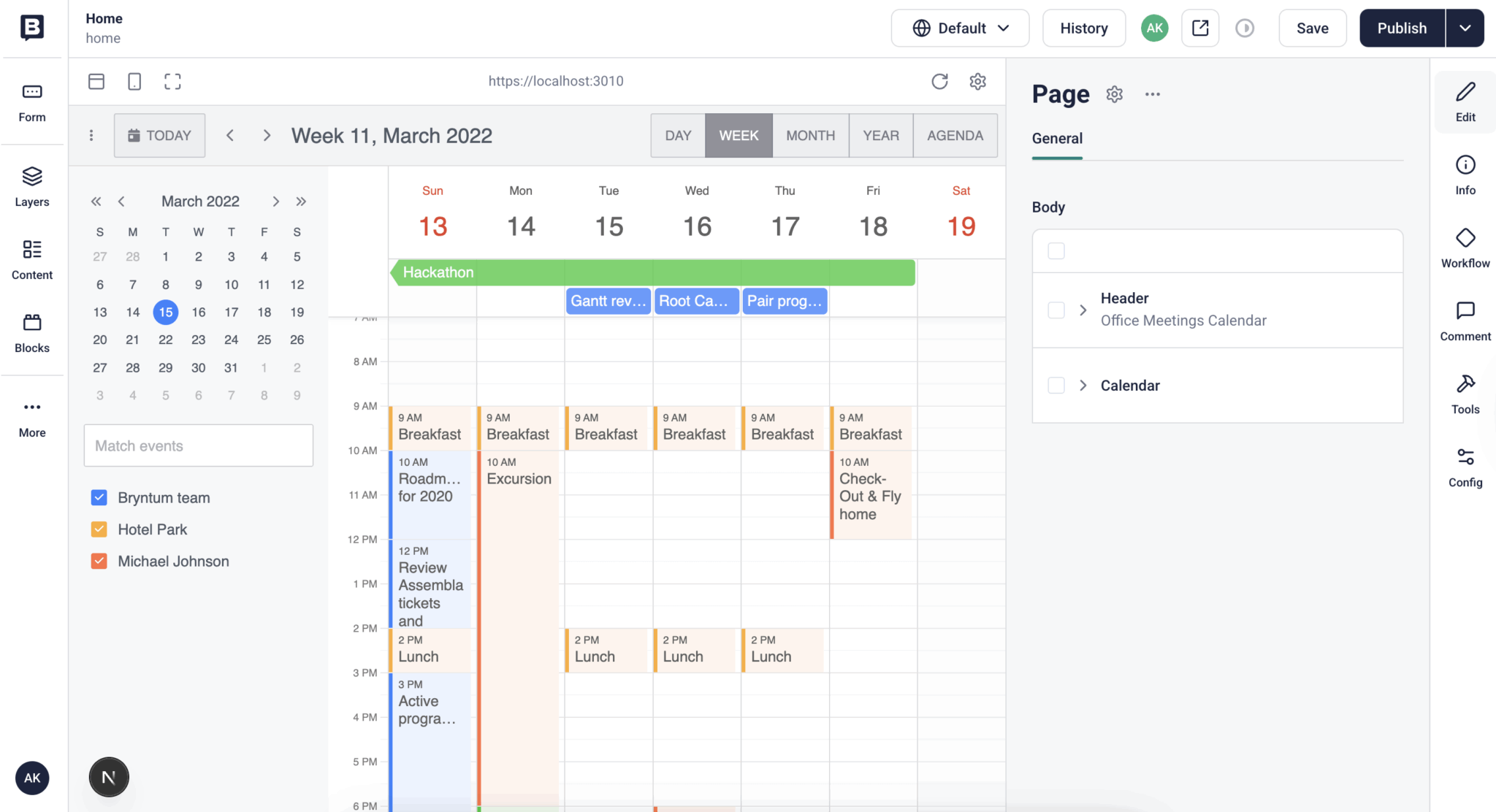Uncheck the Bryntum team checkbox
Viewport: 1496px width, 812px height.
coord(99,497)
